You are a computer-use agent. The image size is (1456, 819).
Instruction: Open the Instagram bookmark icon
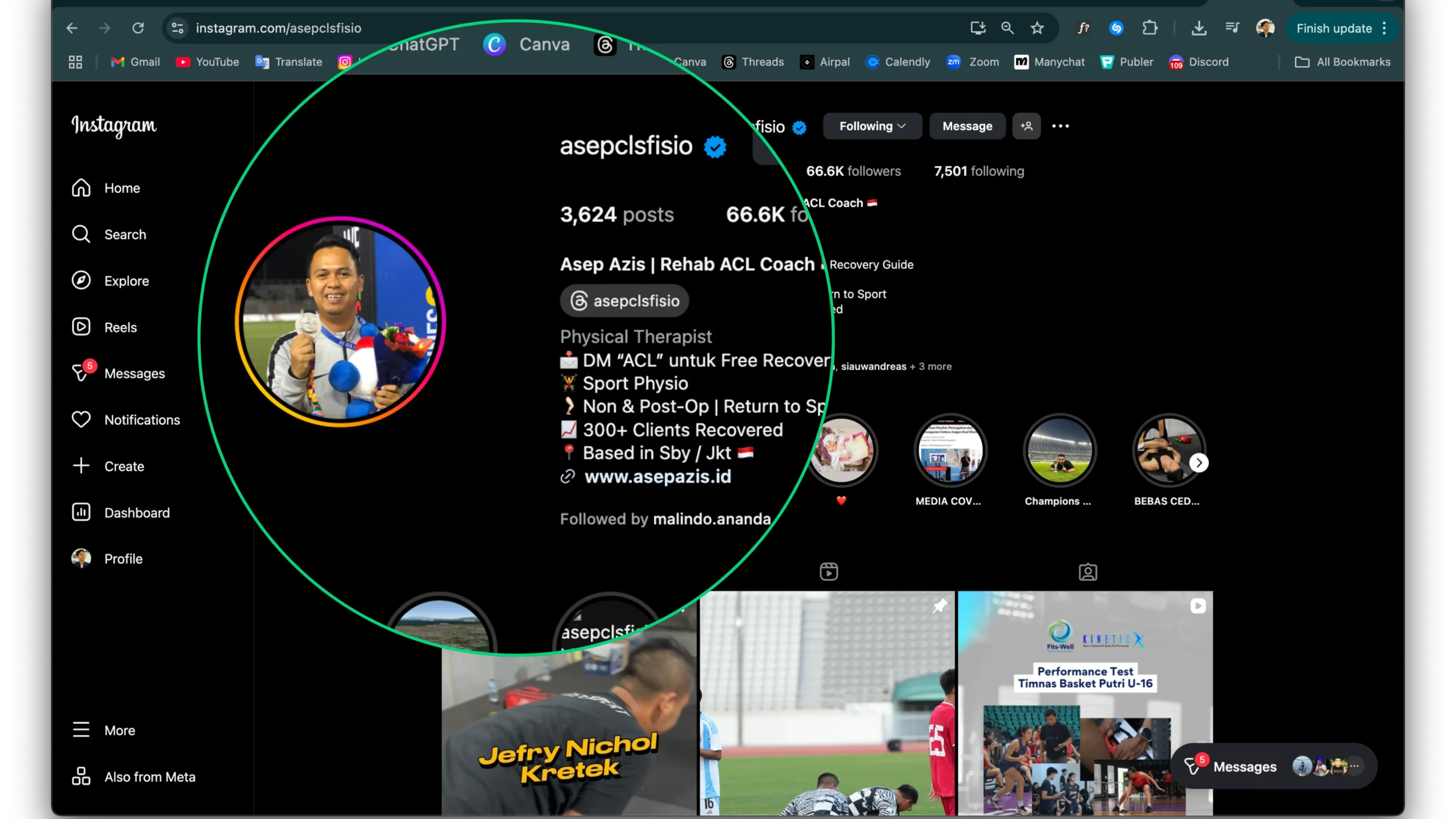[x=345, y=62]
